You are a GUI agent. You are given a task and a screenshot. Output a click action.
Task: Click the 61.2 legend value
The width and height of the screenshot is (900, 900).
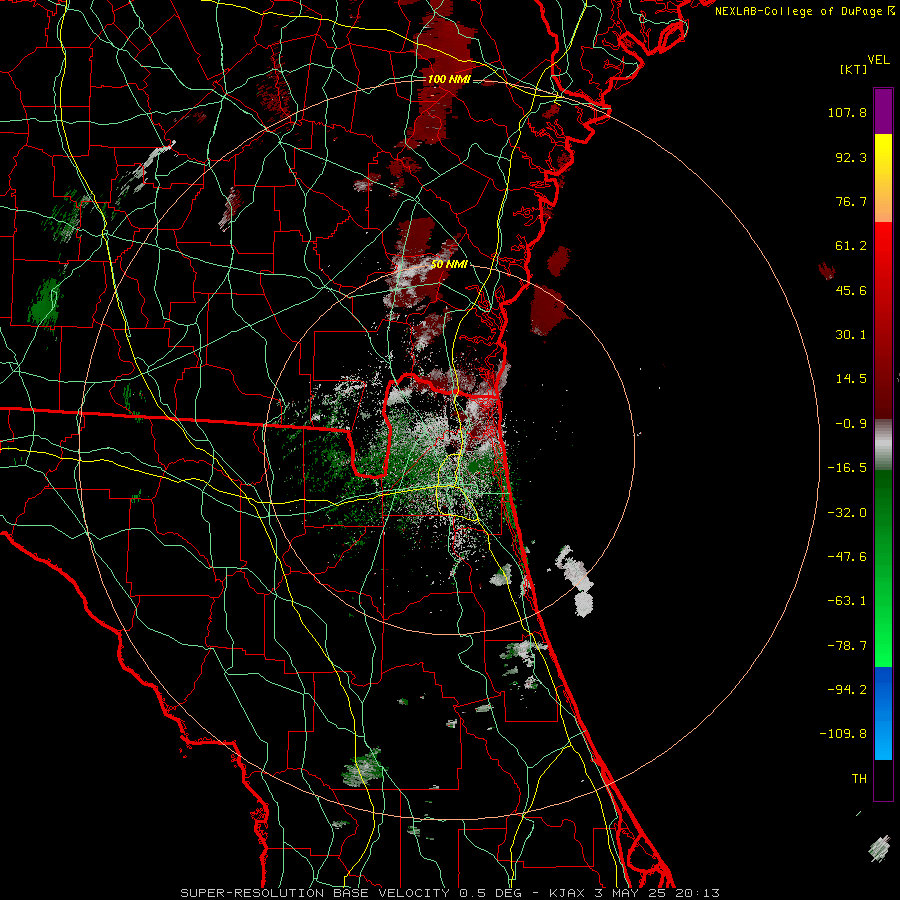(851, 246)
